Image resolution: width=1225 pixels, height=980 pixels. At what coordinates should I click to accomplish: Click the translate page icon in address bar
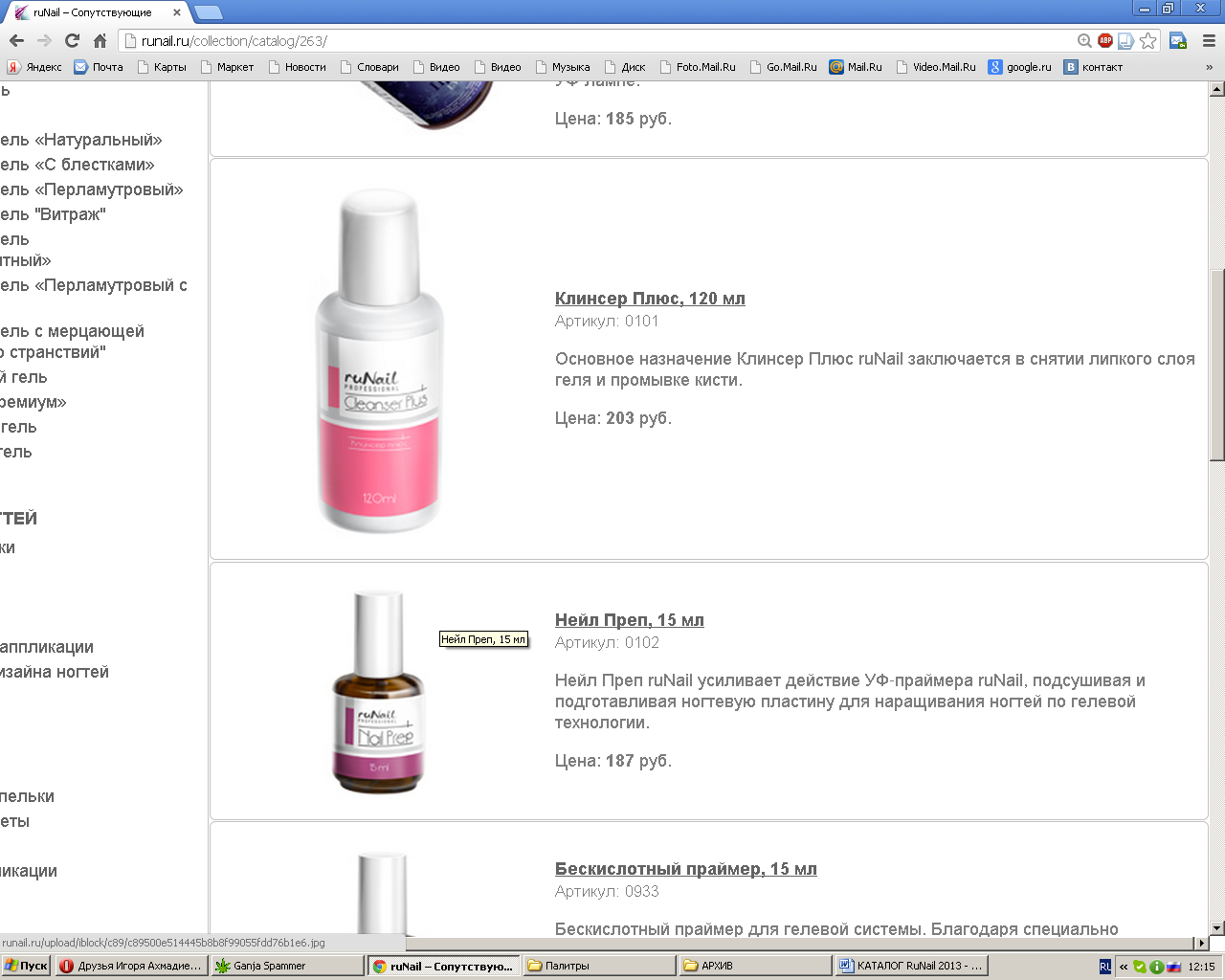(1126, 41)
